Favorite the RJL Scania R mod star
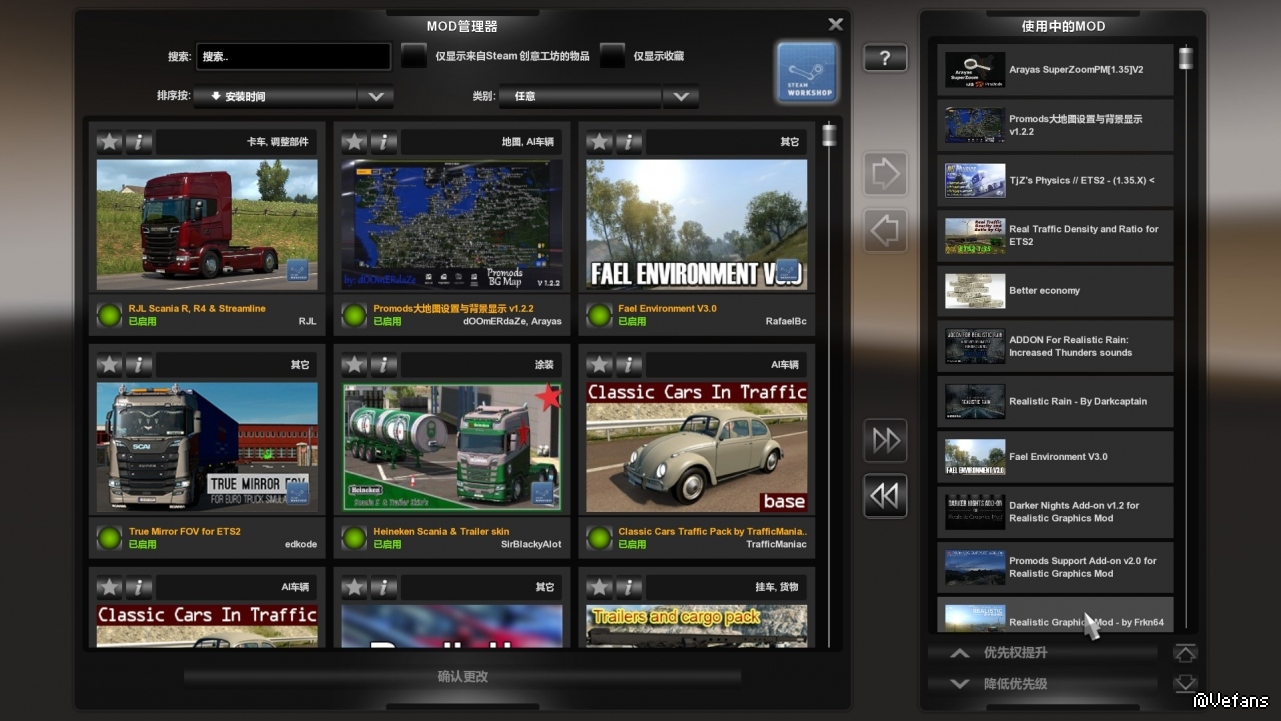 (110, 142)
